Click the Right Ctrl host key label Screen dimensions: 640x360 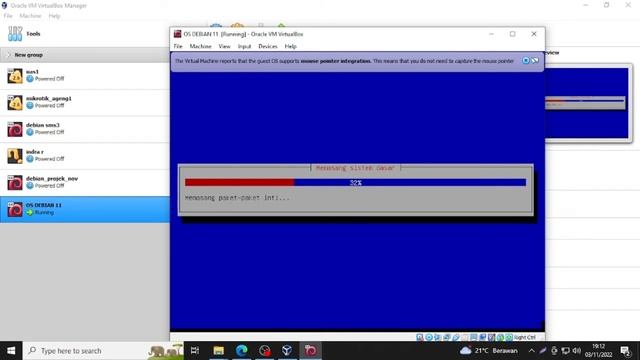[525, 337]
